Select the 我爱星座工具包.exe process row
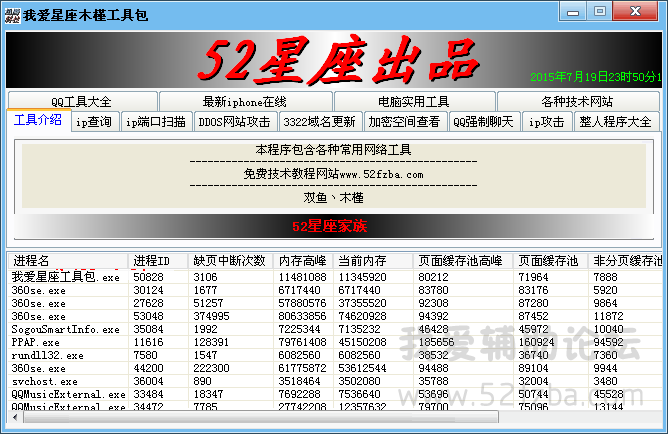The height and width of the screenshot is (434, 668). coord(336,277)
